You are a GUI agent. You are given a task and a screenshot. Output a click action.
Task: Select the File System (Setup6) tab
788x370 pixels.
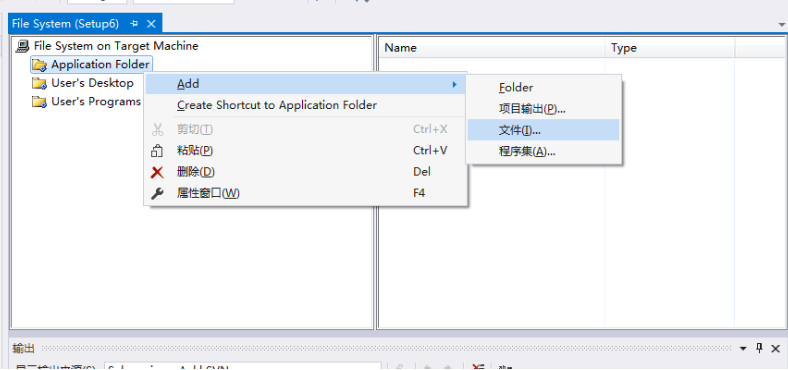pyautogui.click(x=65, y=24)
